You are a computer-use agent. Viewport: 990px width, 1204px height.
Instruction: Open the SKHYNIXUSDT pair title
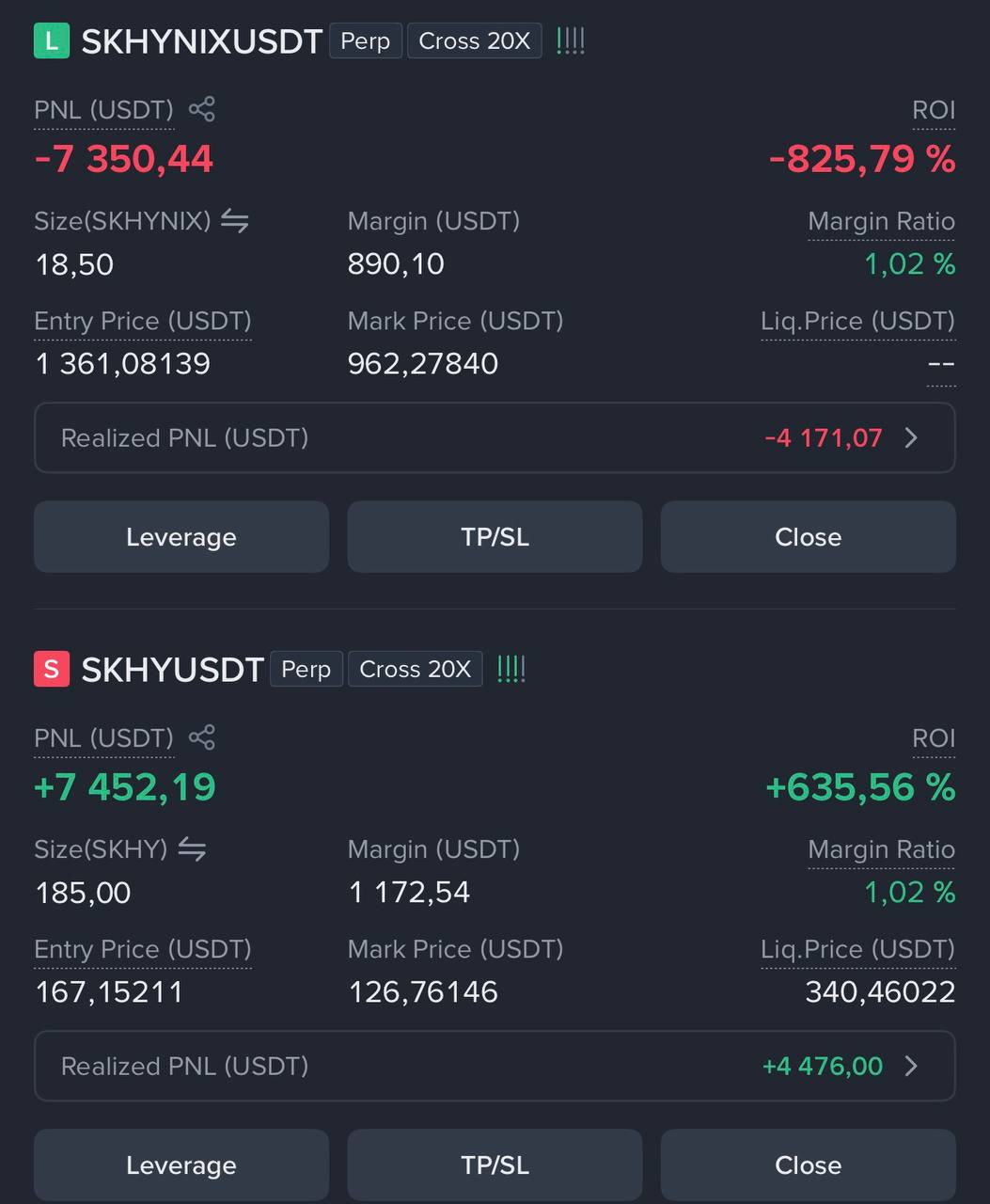[x=202, y=41]
